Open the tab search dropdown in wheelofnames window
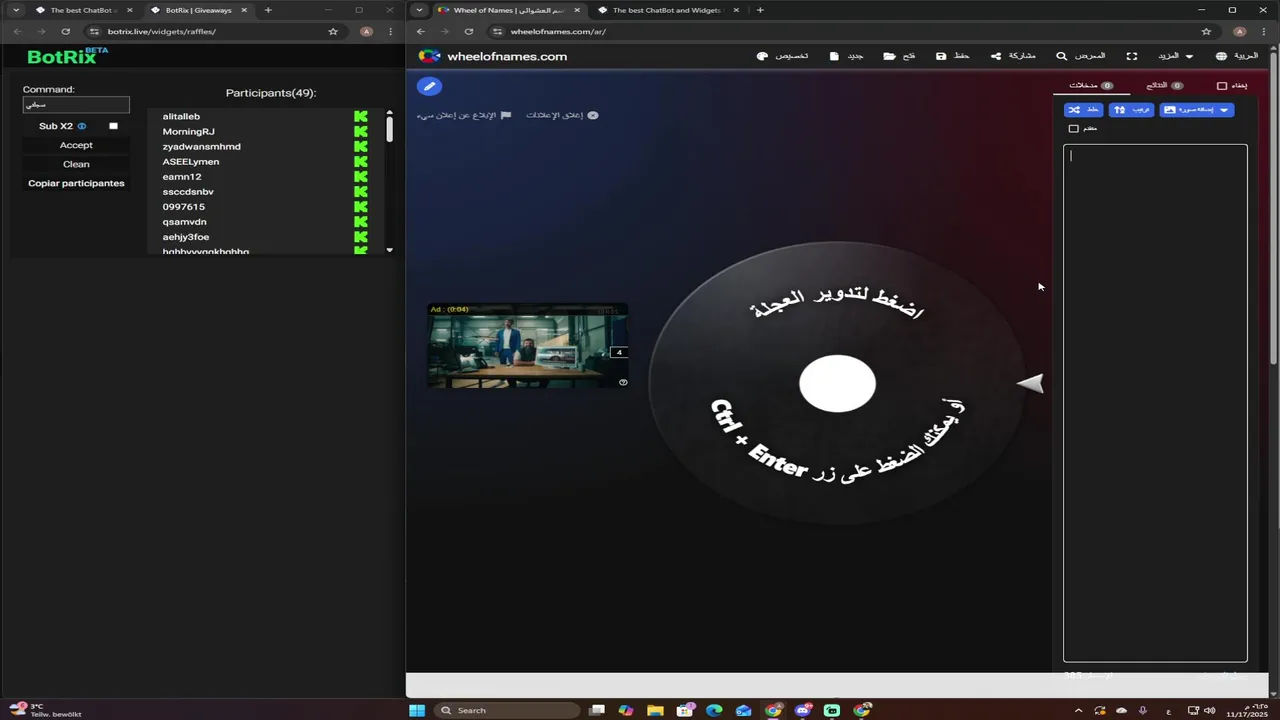Screen dimensions: 1280x720 click(x=419, y=10)
